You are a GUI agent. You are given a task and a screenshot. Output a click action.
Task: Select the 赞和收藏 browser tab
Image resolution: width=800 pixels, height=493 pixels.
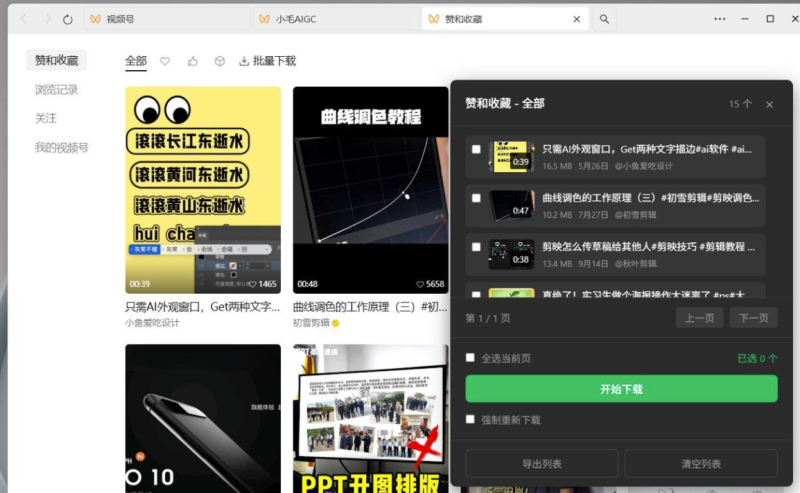505,19
